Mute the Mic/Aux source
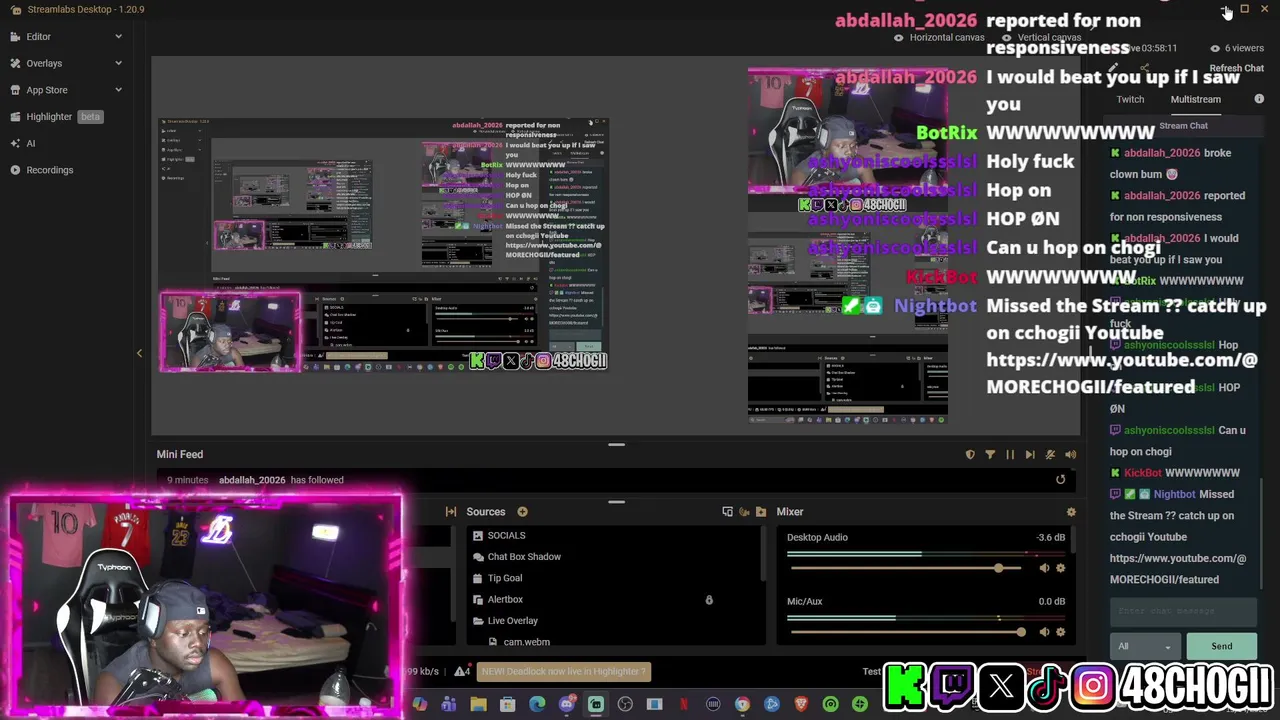This screenshot has height=720, width=1280. [x=1044, y=632]
